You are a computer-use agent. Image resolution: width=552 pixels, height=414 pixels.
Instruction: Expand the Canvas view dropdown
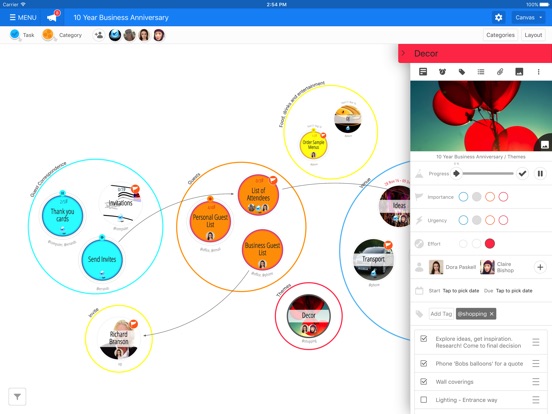click(x=528, y=17)
